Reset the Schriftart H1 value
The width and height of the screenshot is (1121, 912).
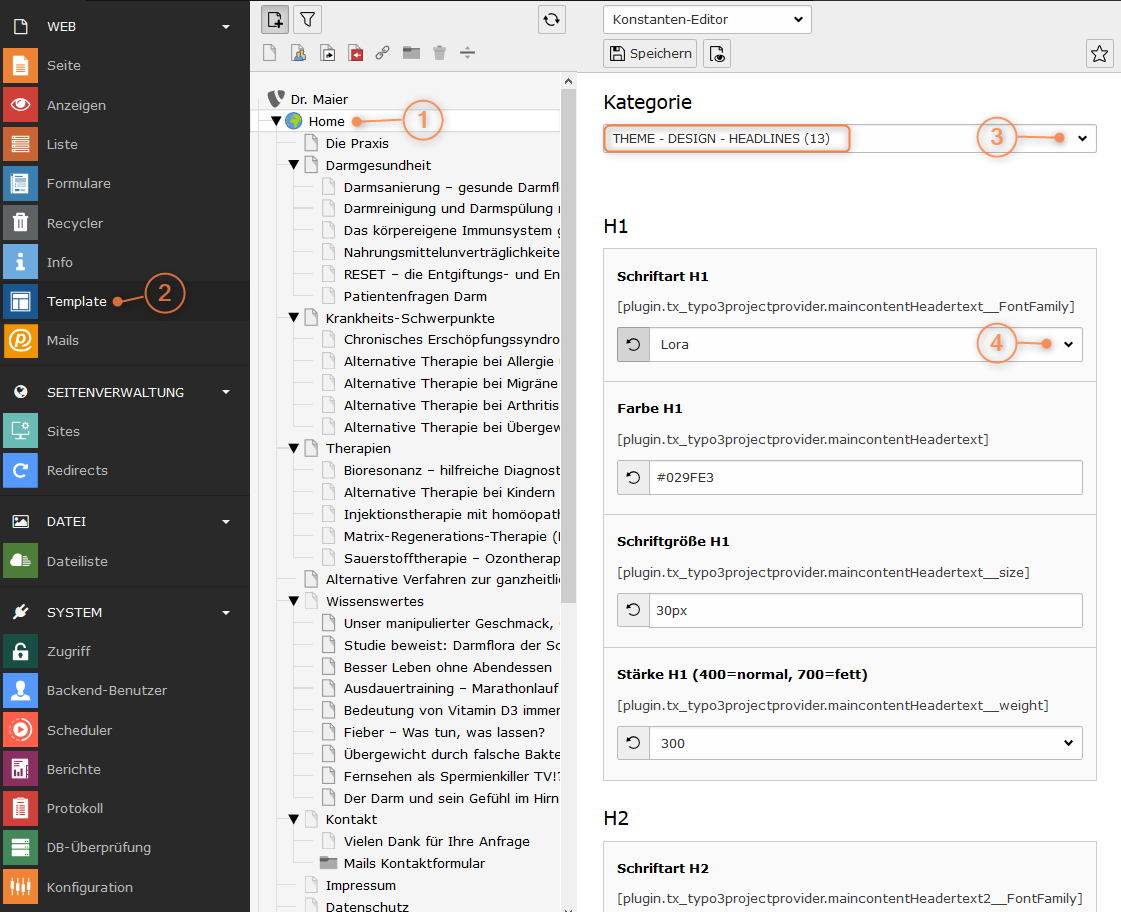633,344
